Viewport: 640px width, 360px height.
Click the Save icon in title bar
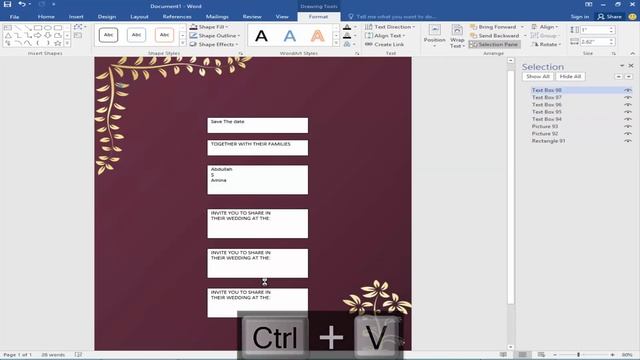tap(7, 4)
